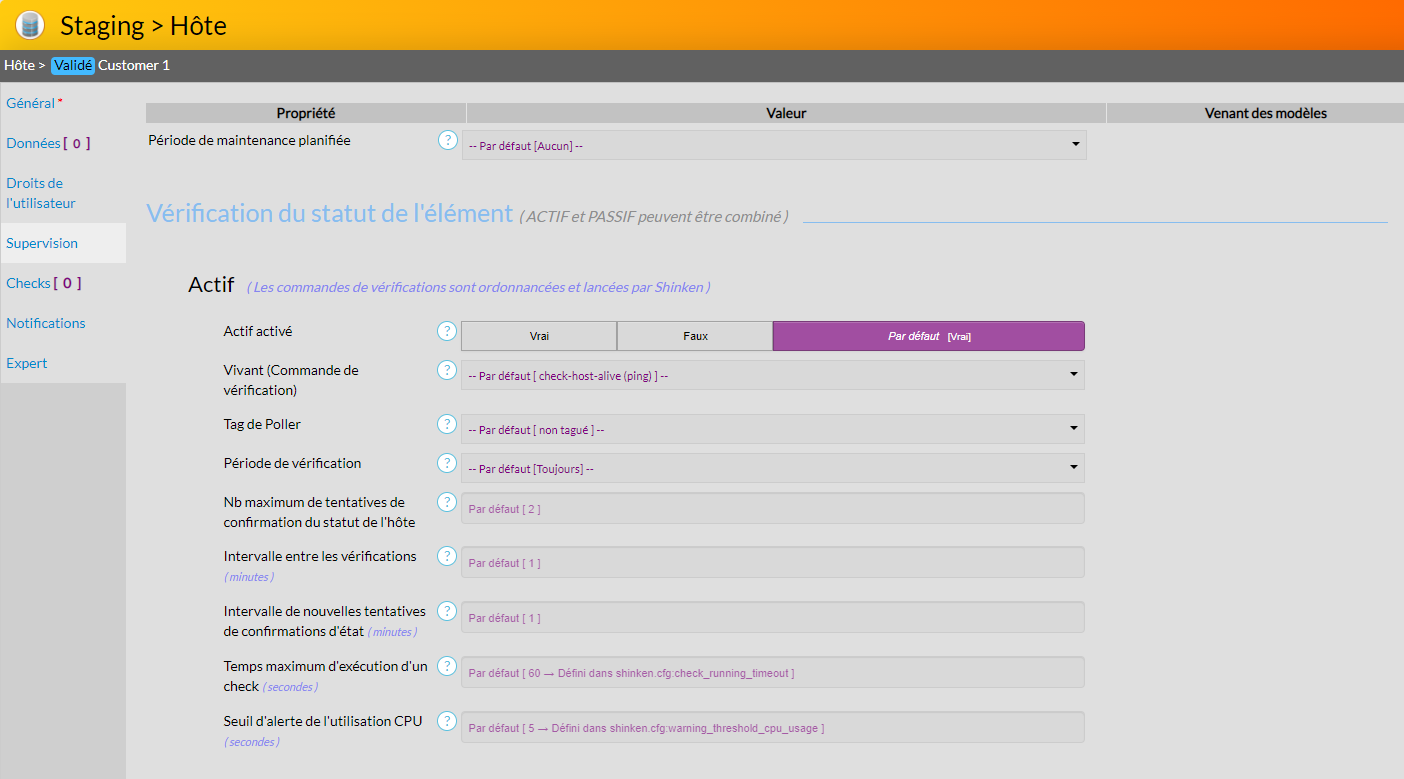Click the Temps maximum d'exécution input field
The width and height of the screenshot is (1404, 779).
pos(772,673)
